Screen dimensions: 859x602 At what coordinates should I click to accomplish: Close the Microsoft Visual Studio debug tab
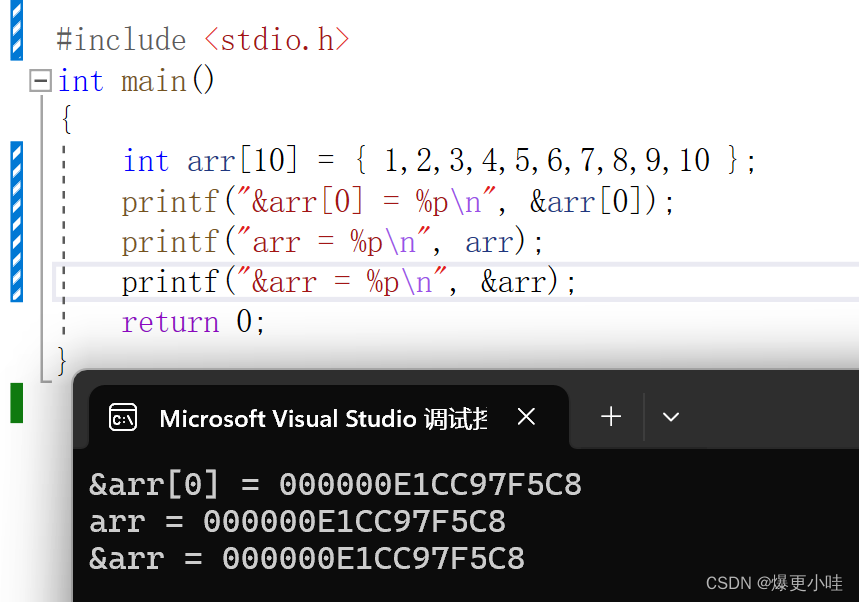click(526, 417)
